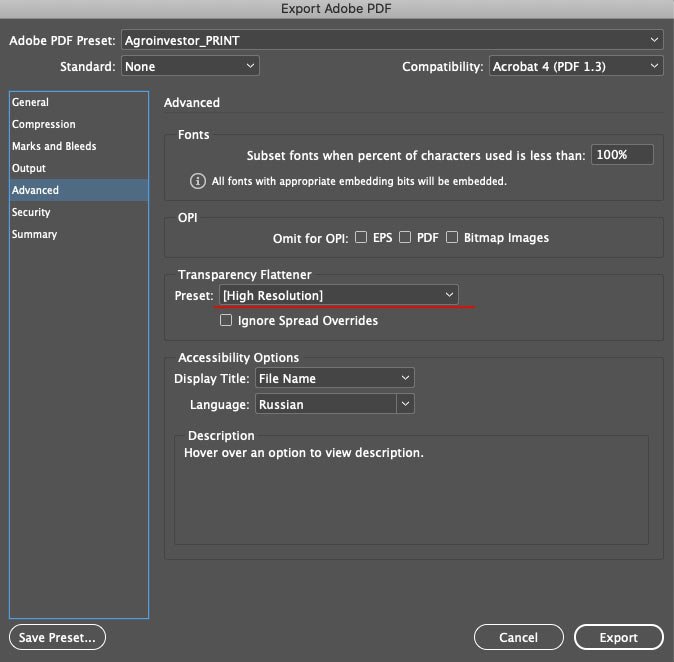Screen dimensions: 674x662
Task: Open the Display Title dropdown
Action: coord(335,378)
